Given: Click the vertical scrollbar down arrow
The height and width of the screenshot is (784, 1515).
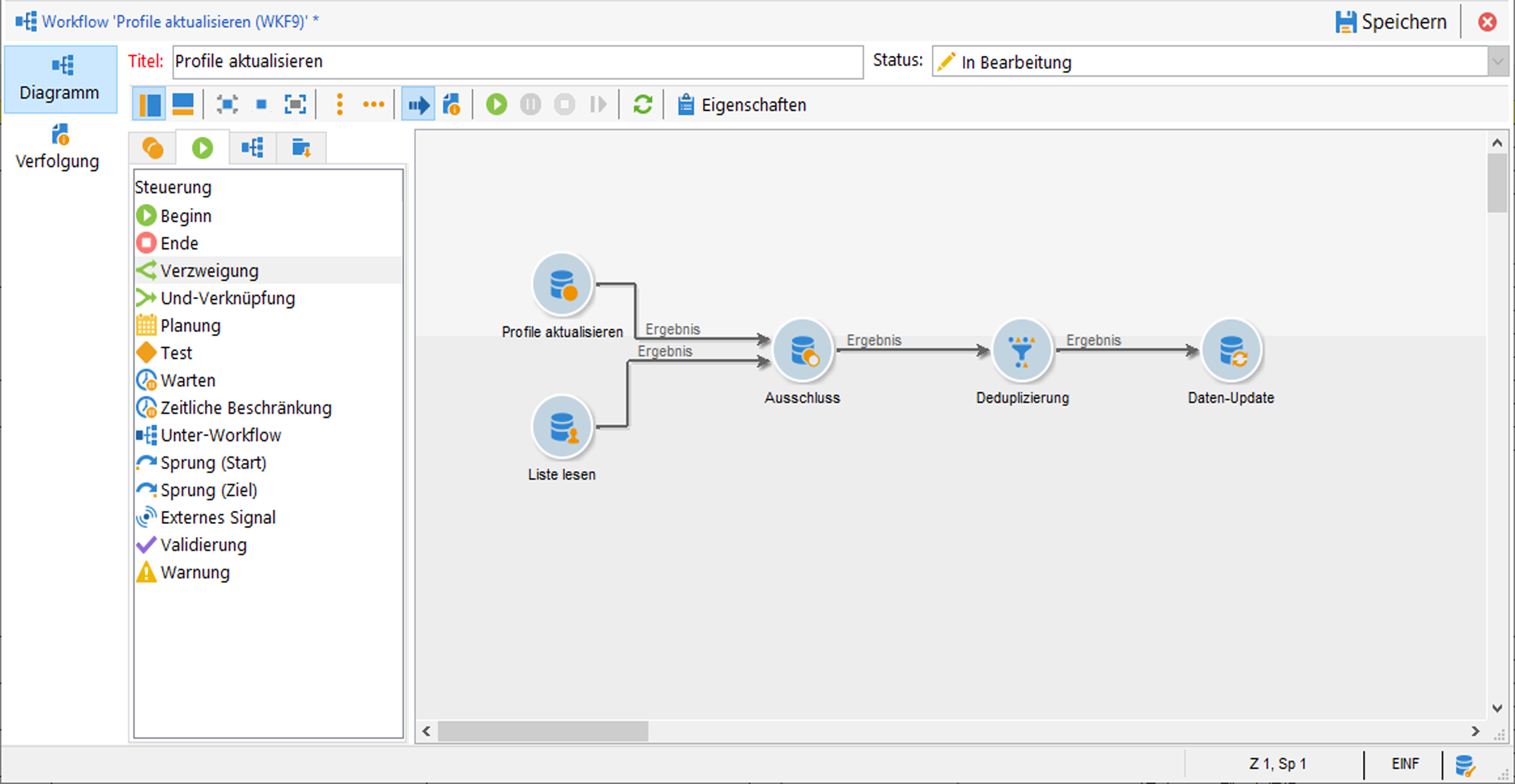Looking at the screenshot, I should click(x=1497, y=708).
